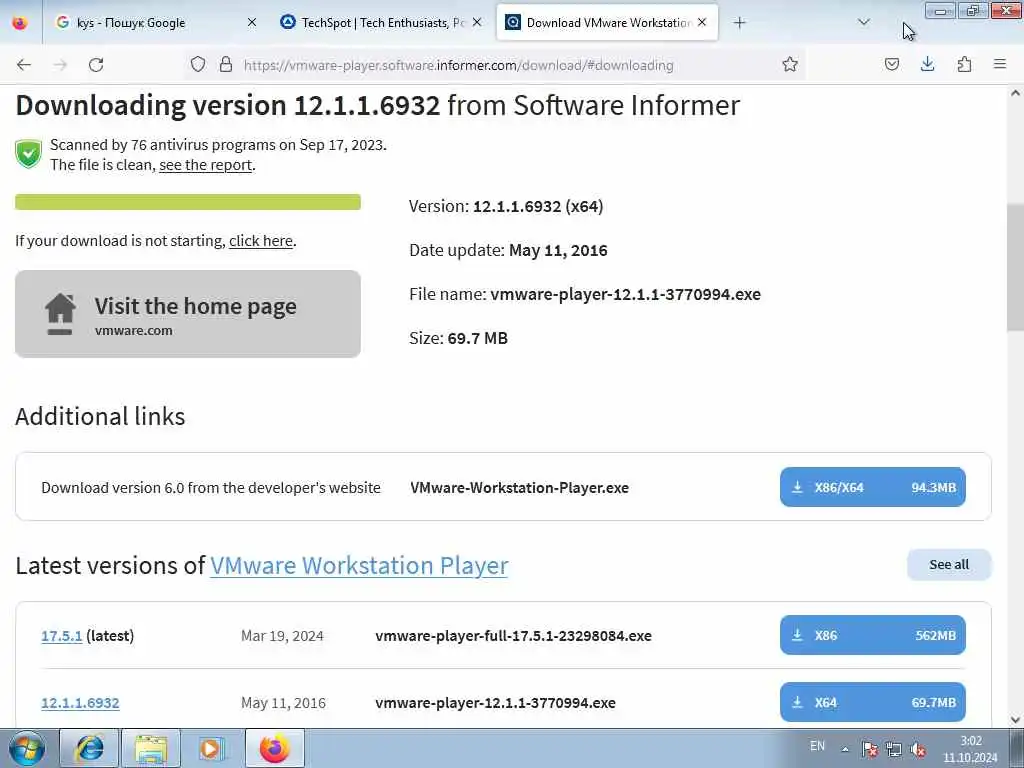Click the green download progress bar
The height and width of the screenshot is (768, 1024).
click(x=188, y=202)
